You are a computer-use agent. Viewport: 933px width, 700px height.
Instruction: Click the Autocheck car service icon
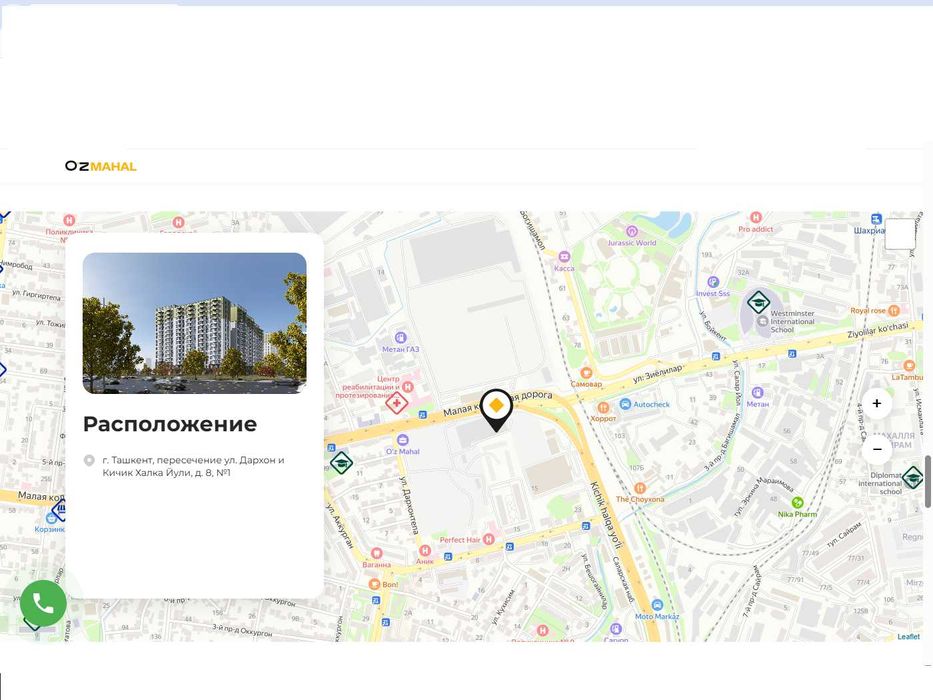[x=625, y=404]
